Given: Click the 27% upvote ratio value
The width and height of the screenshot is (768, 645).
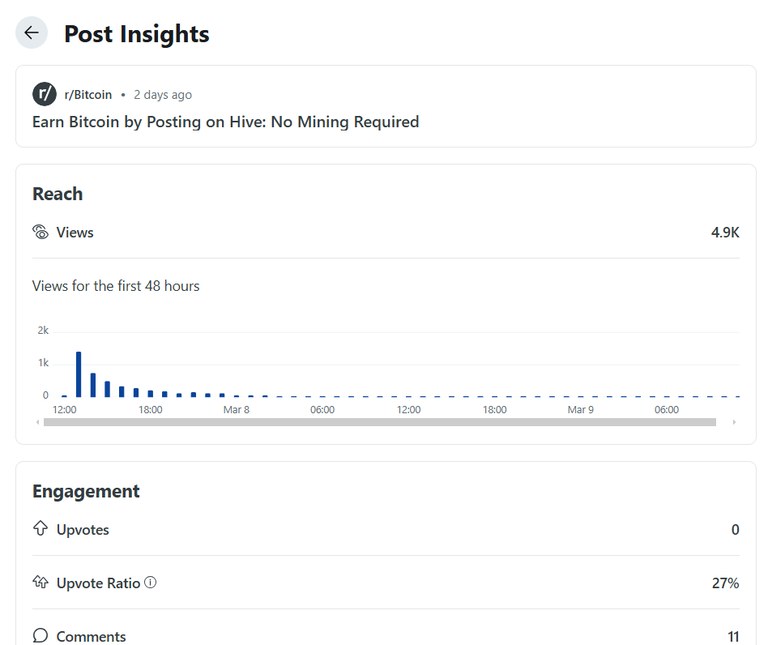Looking at the screenshot, I should 725,583.
